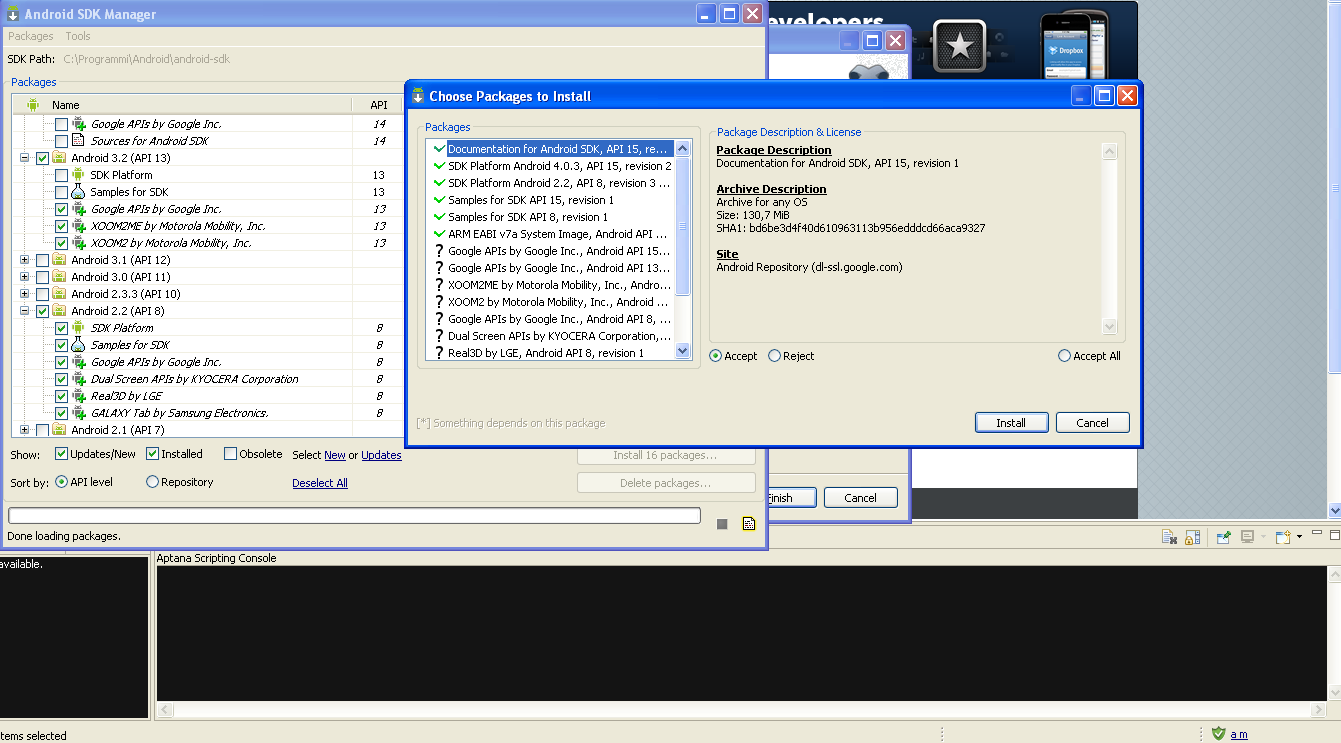Click Display Selected Console monitor icon

pyautogui.click(x=1247, y=537)
